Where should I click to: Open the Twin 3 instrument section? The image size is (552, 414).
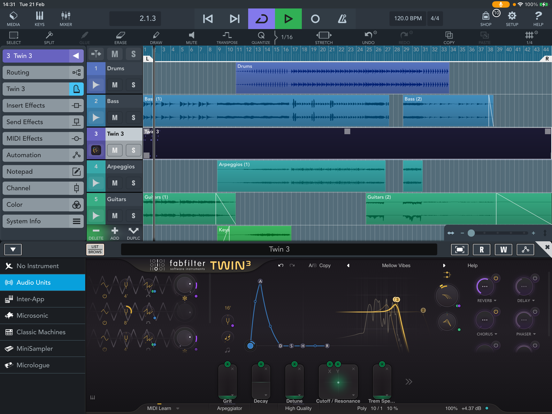coord(43,89)
